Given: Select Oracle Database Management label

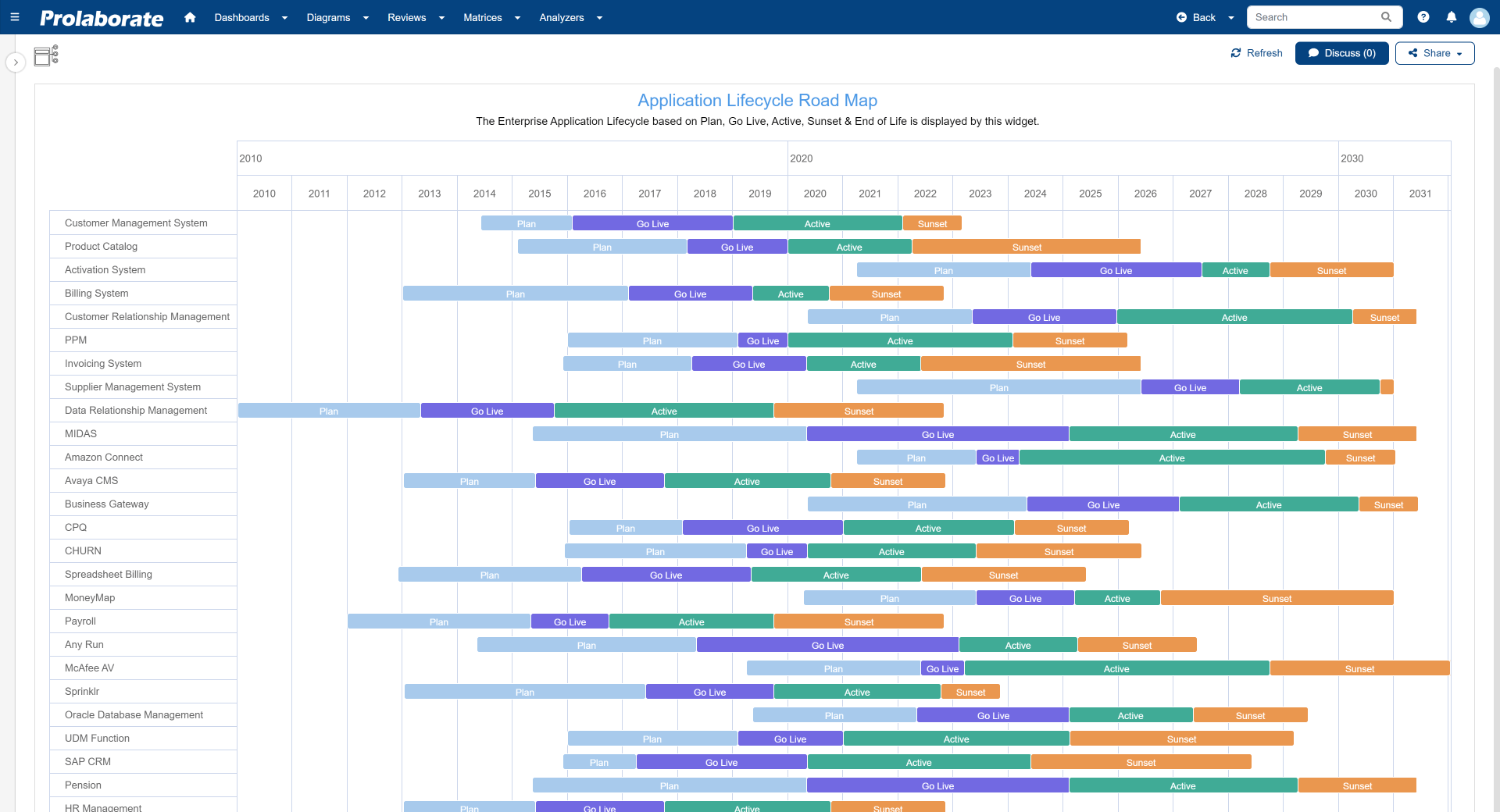Looking at the screenshot, I should 134,714.
